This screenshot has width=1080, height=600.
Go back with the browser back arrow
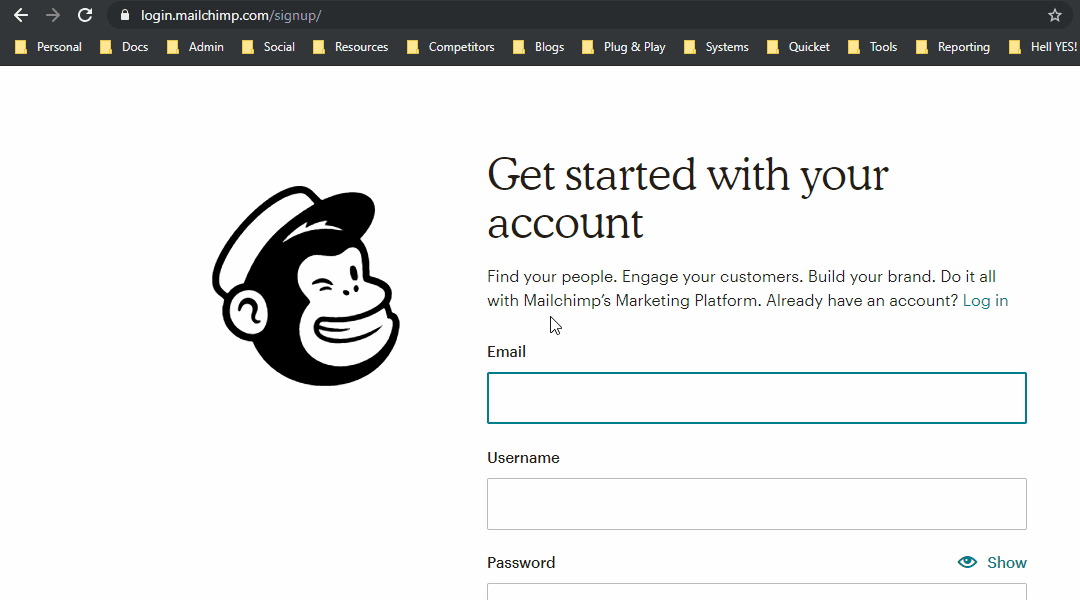click(21, 15)
